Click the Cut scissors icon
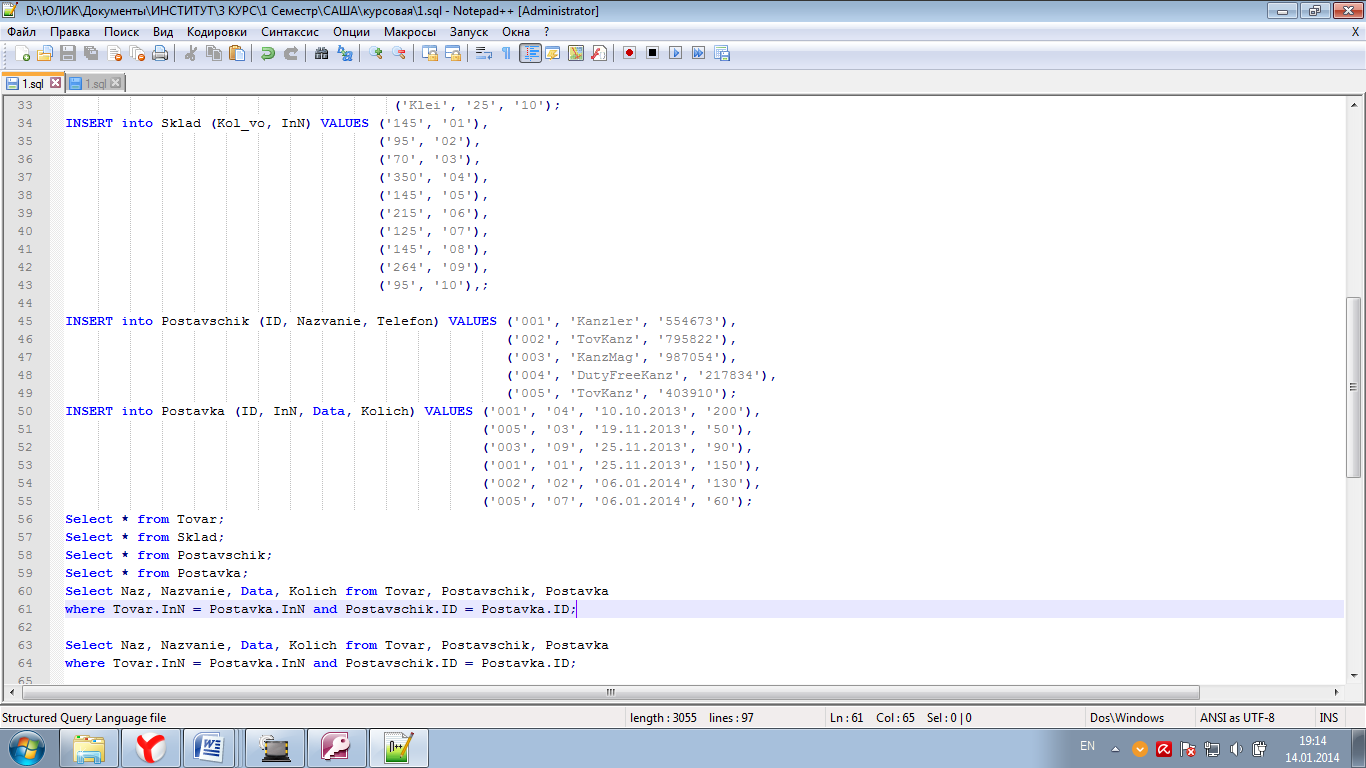This screenshot has width=1366, height=768. point(190,53)
